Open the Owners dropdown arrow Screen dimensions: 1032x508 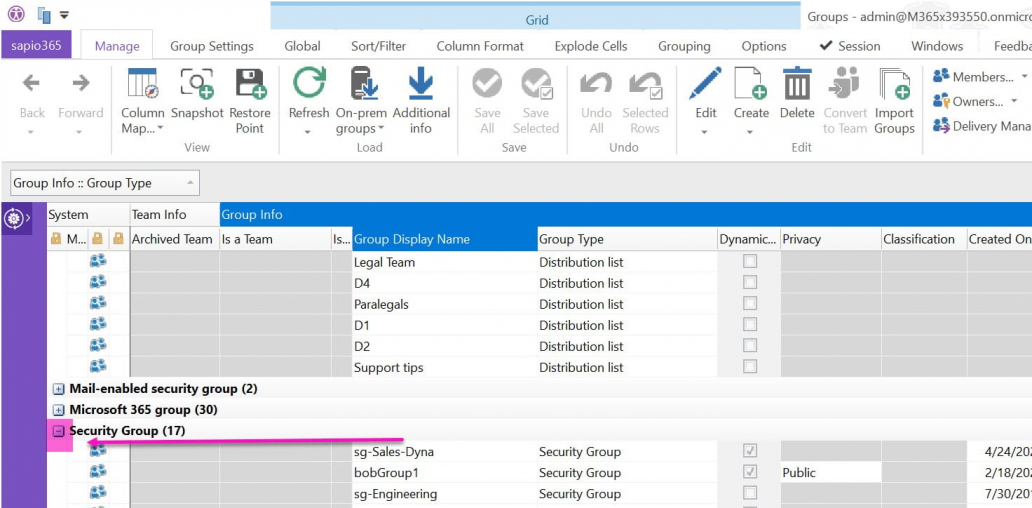[1014, 101]
